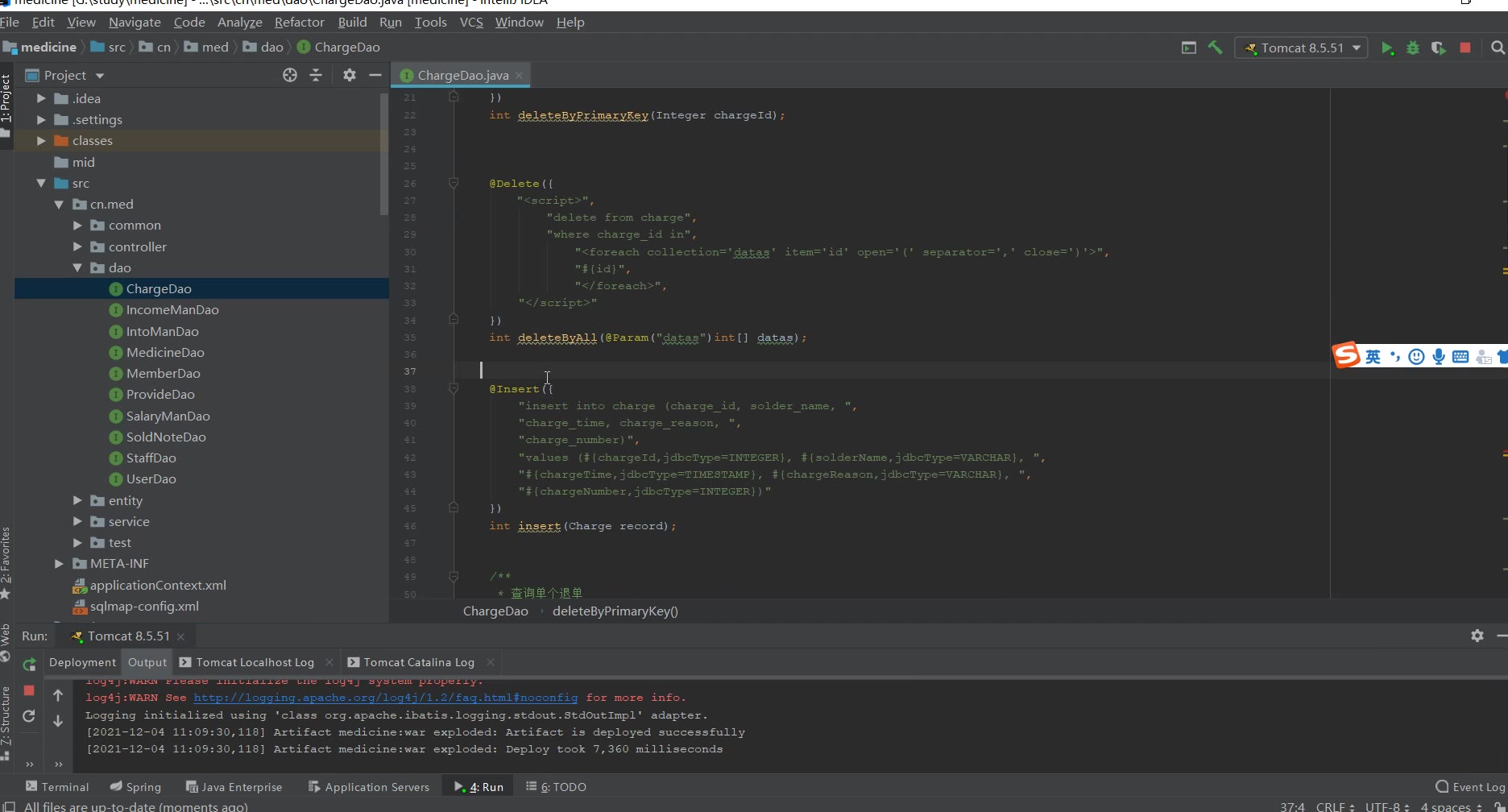Collapse all in Project panel
This screenshot has height=812, width=1508.
click(316, 75)
